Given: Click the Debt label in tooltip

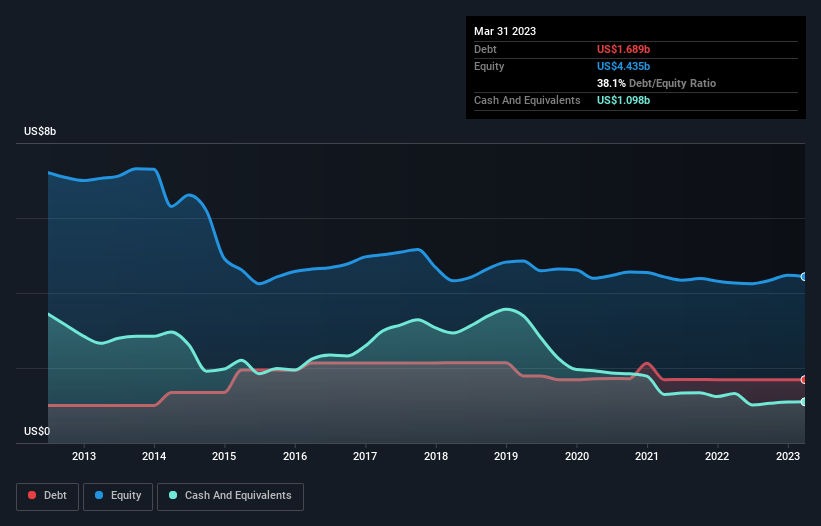Looking at the screenshot, I should [x=485, y=49].
